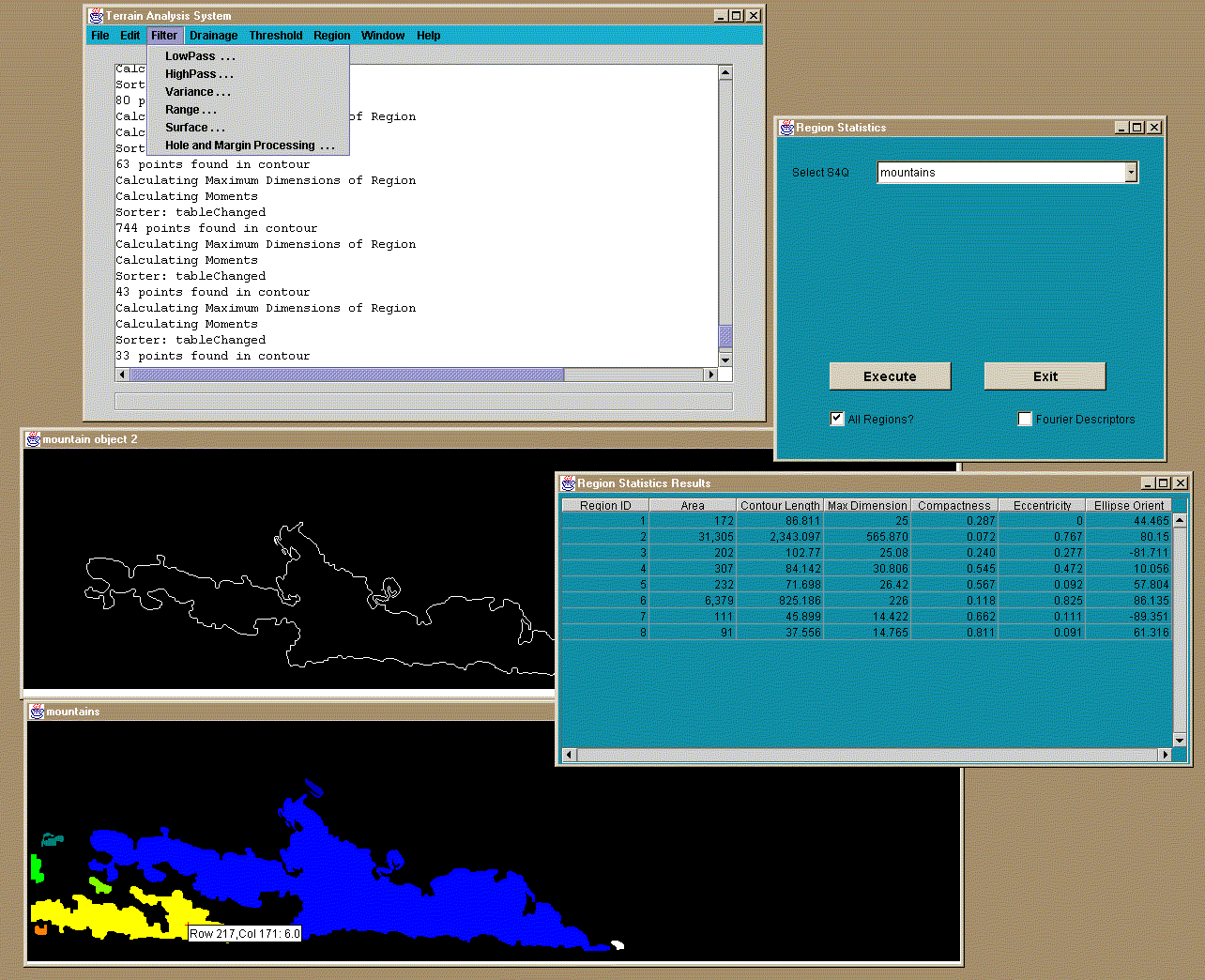Open the Drainage menu

point(213,36)
